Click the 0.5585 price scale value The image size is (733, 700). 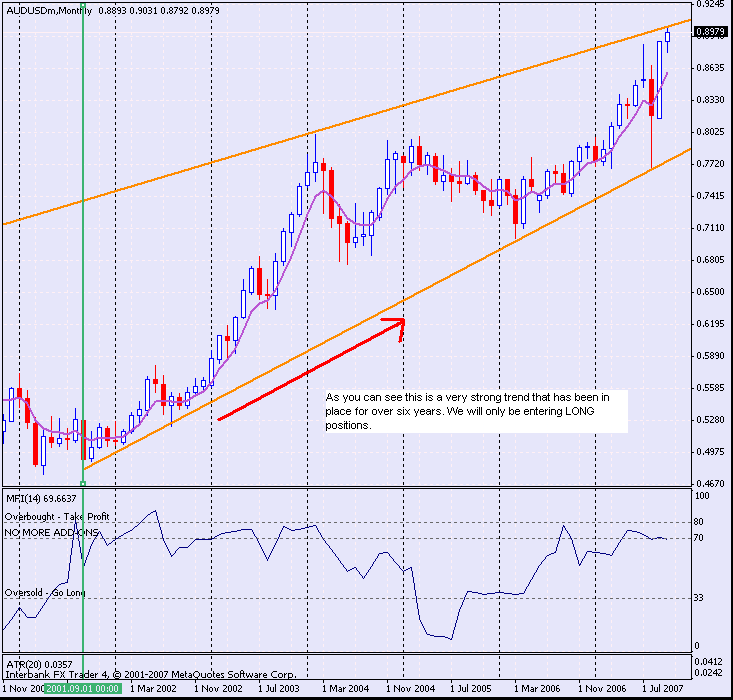(711, 388)
